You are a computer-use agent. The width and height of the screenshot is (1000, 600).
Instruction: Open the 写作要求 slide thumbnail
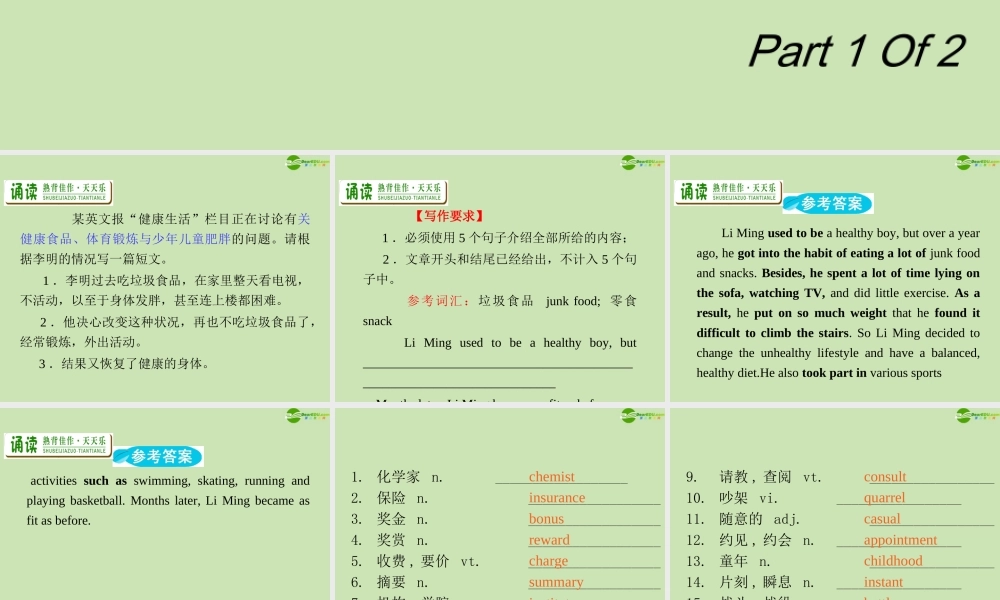pos(500,278)
